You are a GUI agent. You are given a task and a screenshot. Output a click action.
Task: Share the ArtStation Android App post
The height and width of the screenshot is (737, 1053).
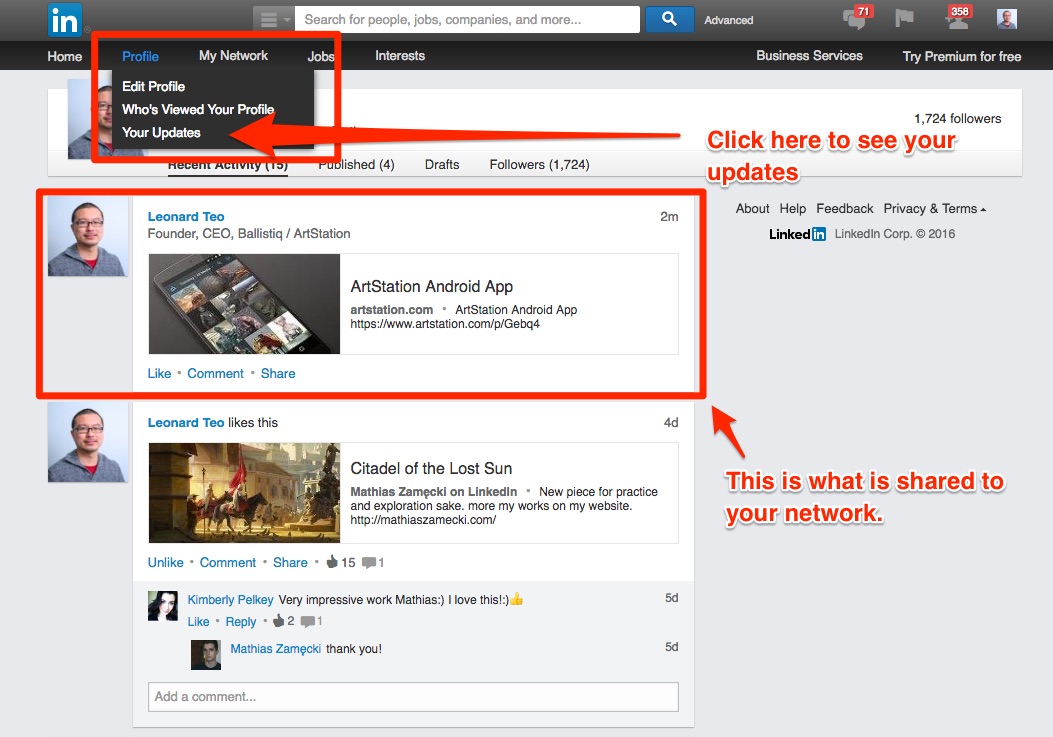(278, 374)
